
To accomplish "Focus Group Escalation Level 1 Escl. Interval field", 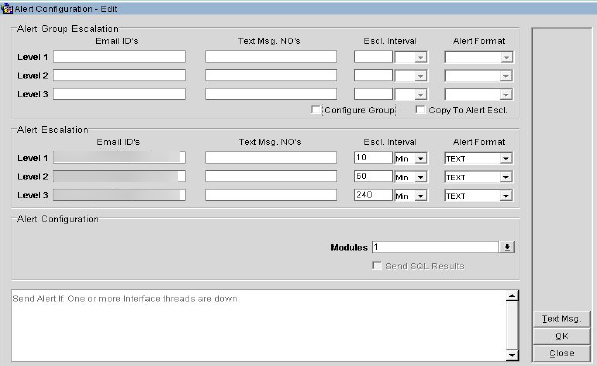I will coord(373,57).
